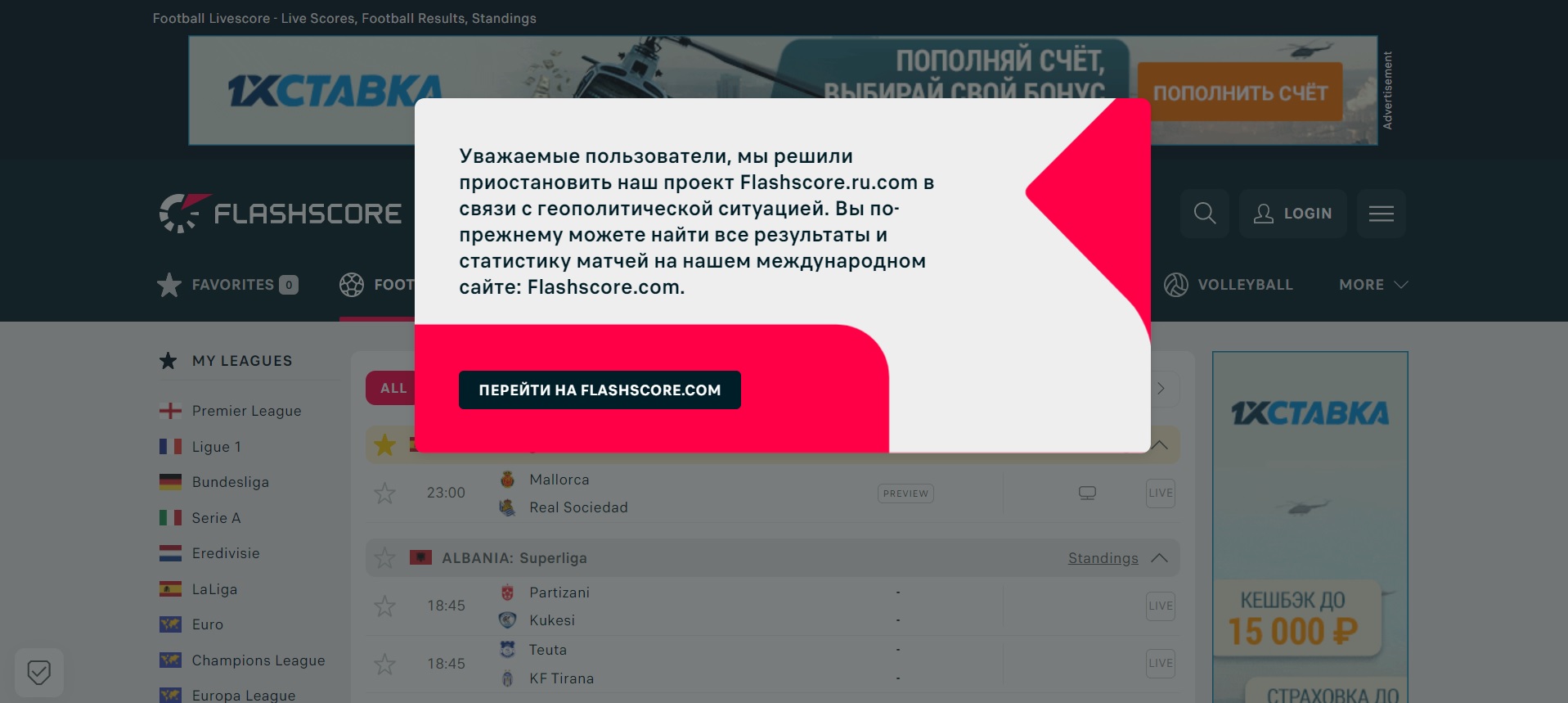Image resolution: width=1568 pixels, height=703 pixels.
Task: Click Kukesi team name
Action: click(x=552, y=620)
